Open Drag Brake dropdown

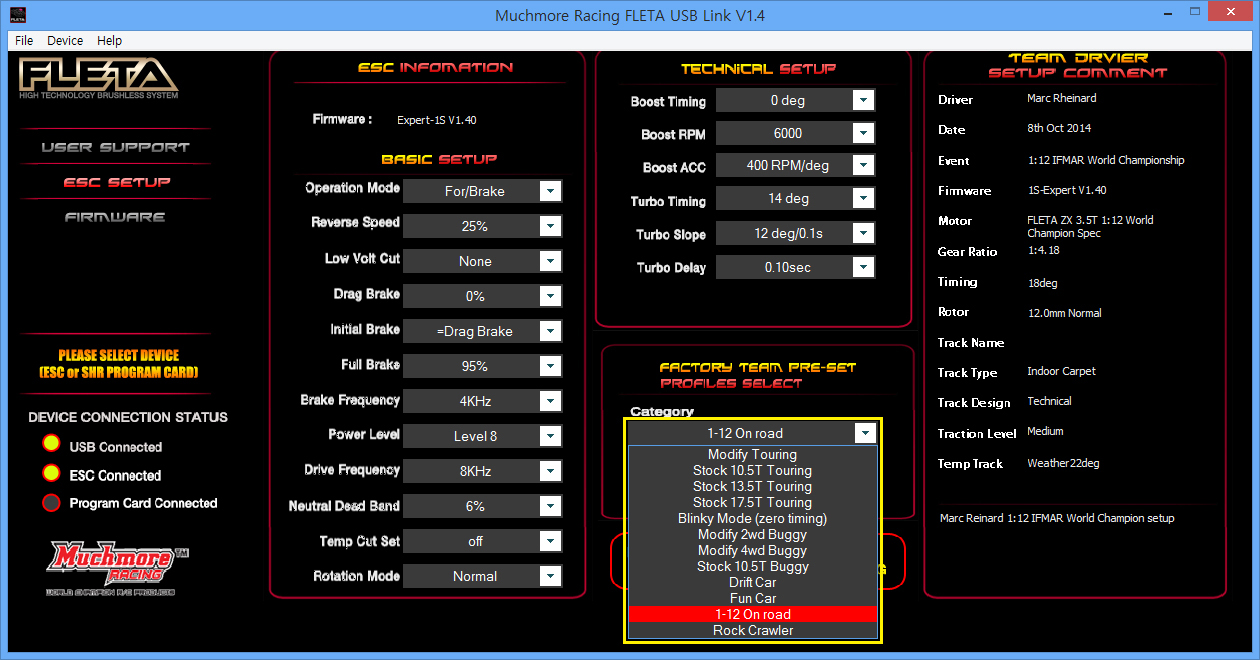[550, 296]
